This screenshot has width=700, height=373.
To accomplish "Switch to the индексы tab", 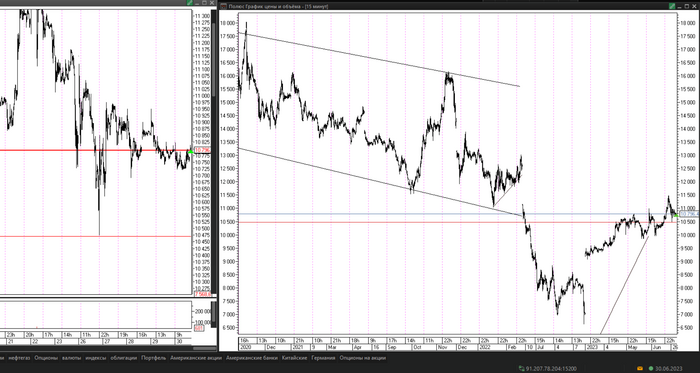I will (96, 358).
